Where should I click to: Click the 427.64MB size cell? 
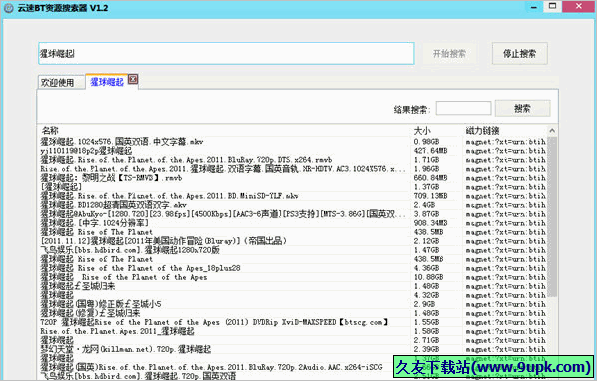431,151
